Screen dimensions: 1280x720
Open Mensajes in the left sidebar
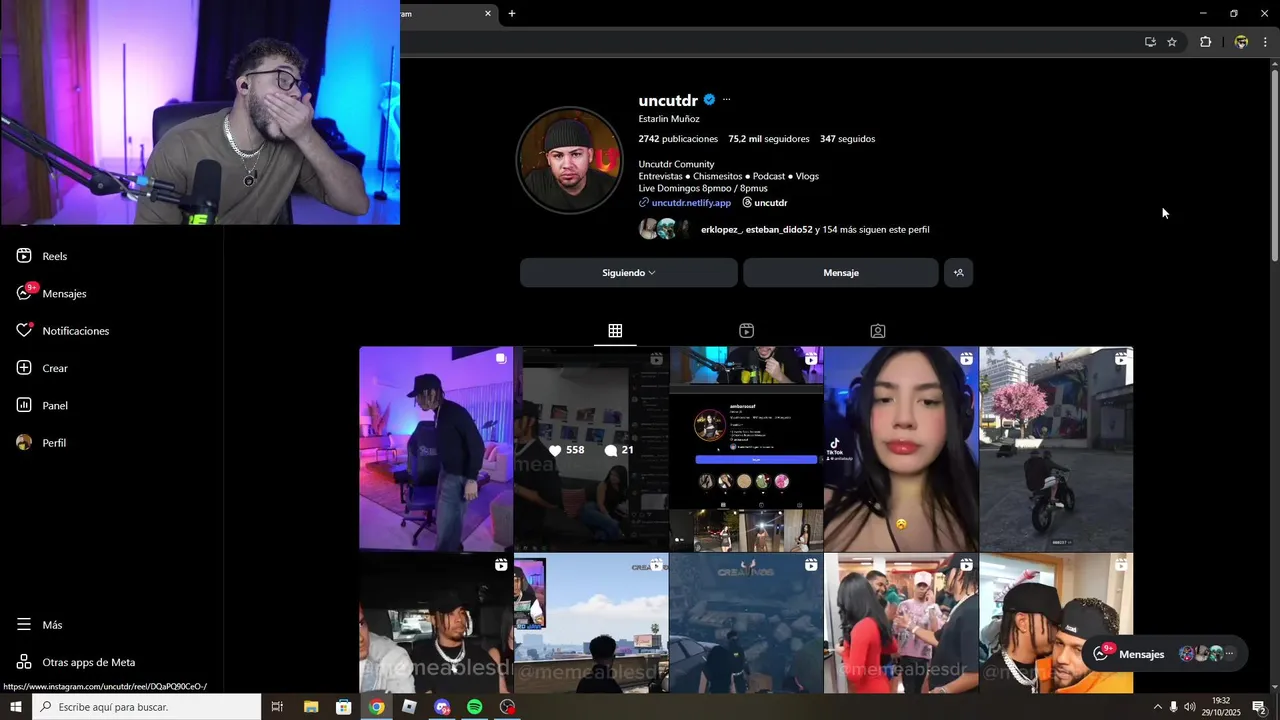(52, 293)
